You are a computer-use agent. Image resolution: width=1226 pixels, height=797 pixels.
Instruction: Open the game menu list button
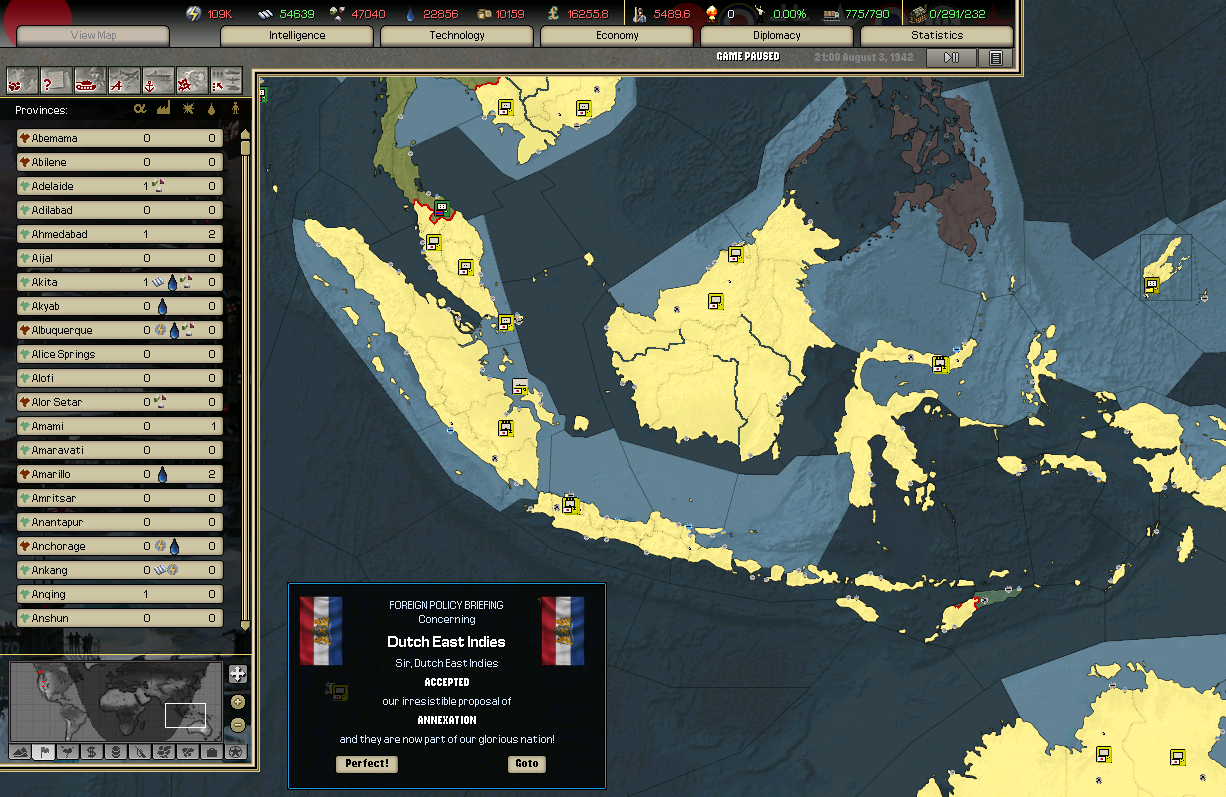pos(995,58)
